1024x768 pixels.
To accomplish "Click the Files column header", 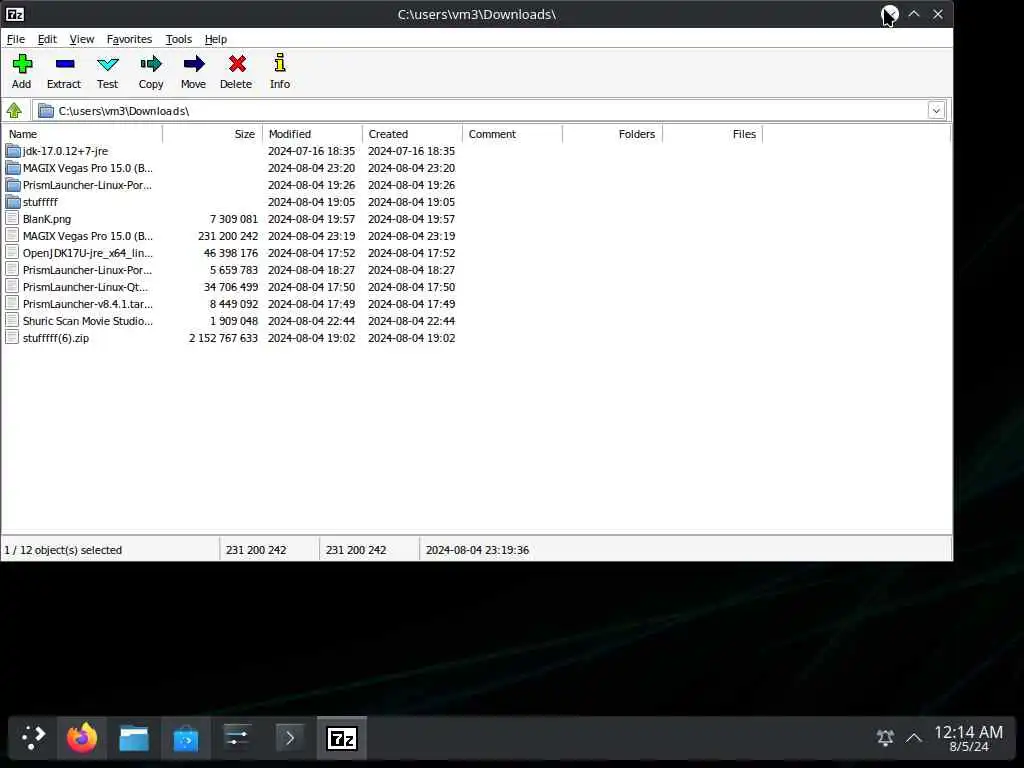I will pyautogui.click(x=712, y=134).
